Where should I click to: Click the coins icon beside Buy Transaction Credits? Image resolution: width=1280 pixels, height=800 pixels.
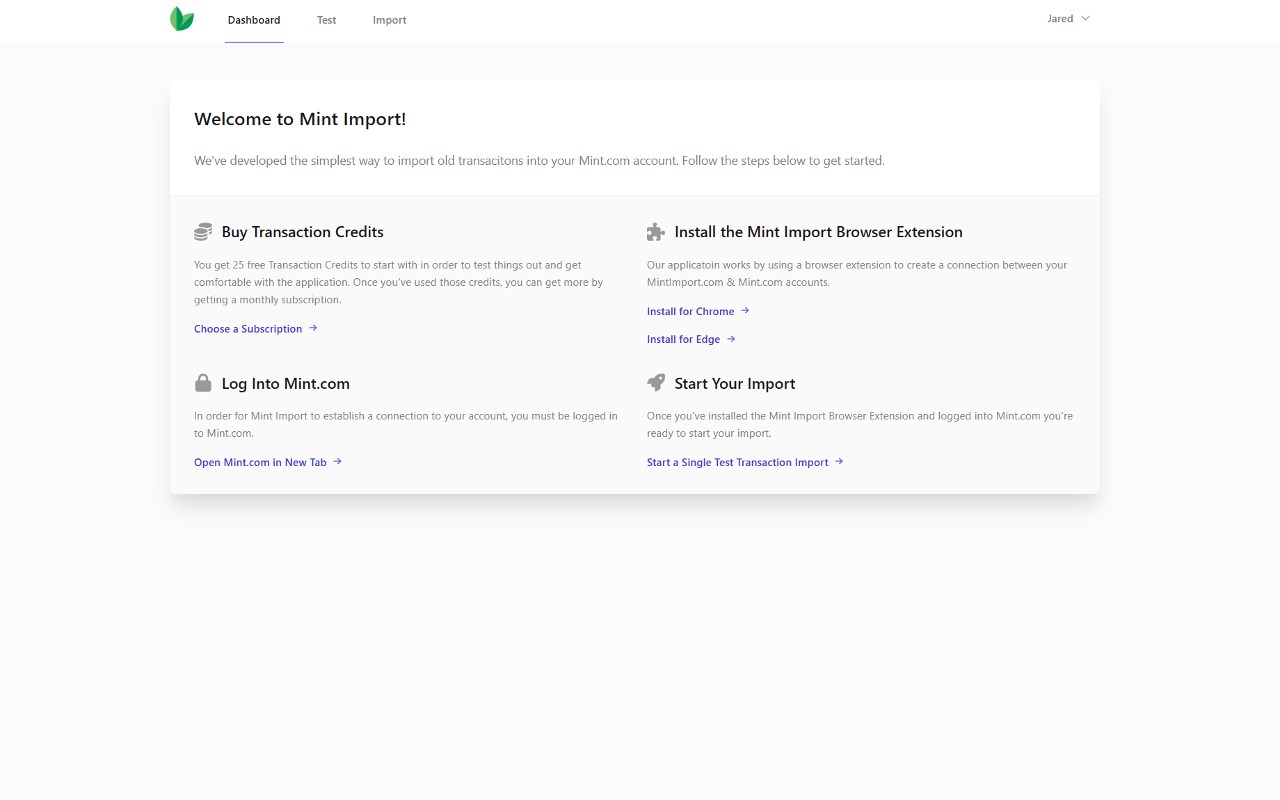[x=203, y=232]
